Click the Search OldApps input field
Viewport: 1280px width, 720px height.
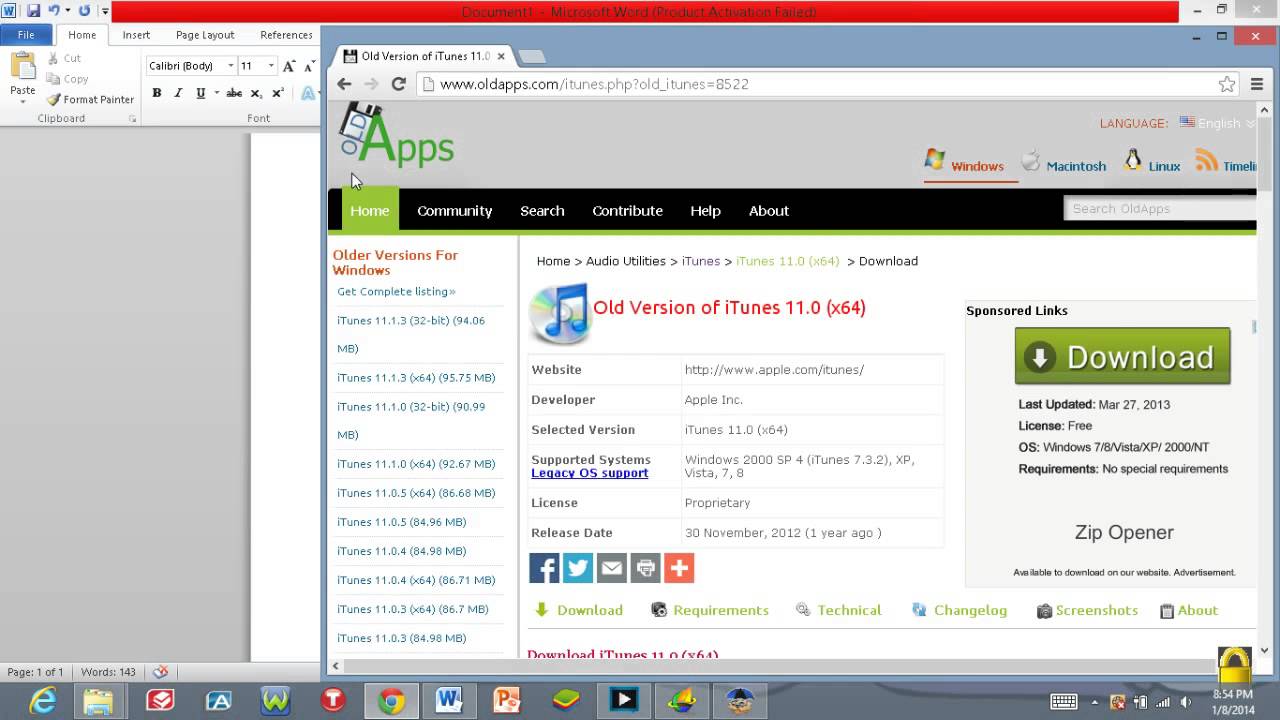coord(1160,209)
